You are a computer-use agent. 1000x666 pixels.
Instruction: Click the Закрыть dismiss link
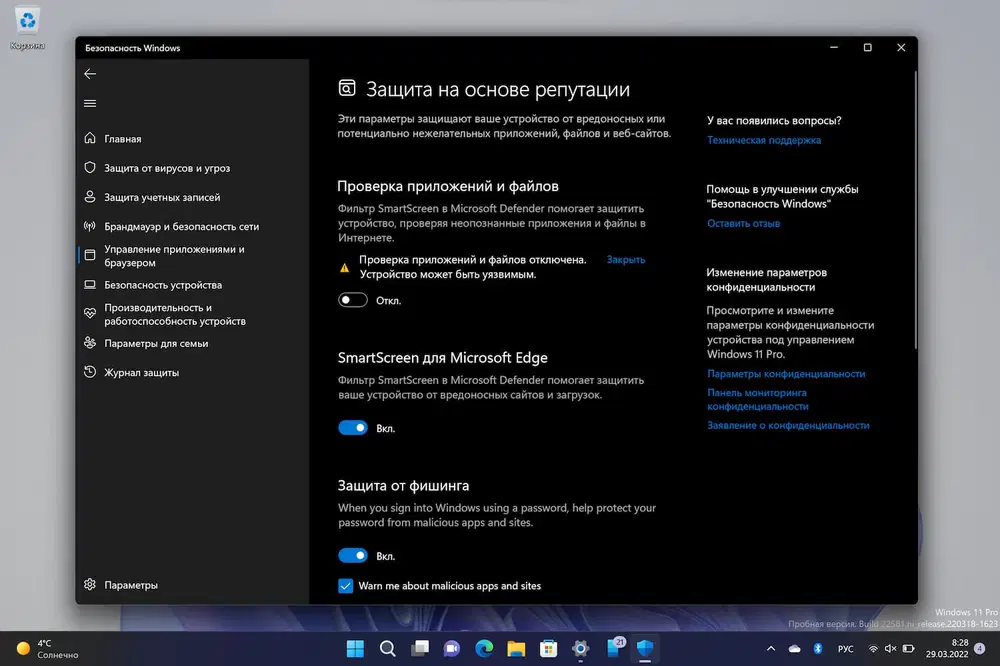pyautogui.click(x=626, y=260)
